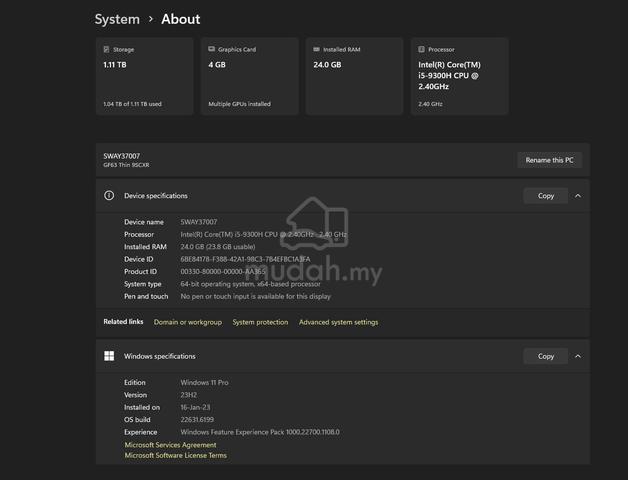Click the Device specifications info icon
The height and width of the screenshot is (480, 628).
point(109,196)
